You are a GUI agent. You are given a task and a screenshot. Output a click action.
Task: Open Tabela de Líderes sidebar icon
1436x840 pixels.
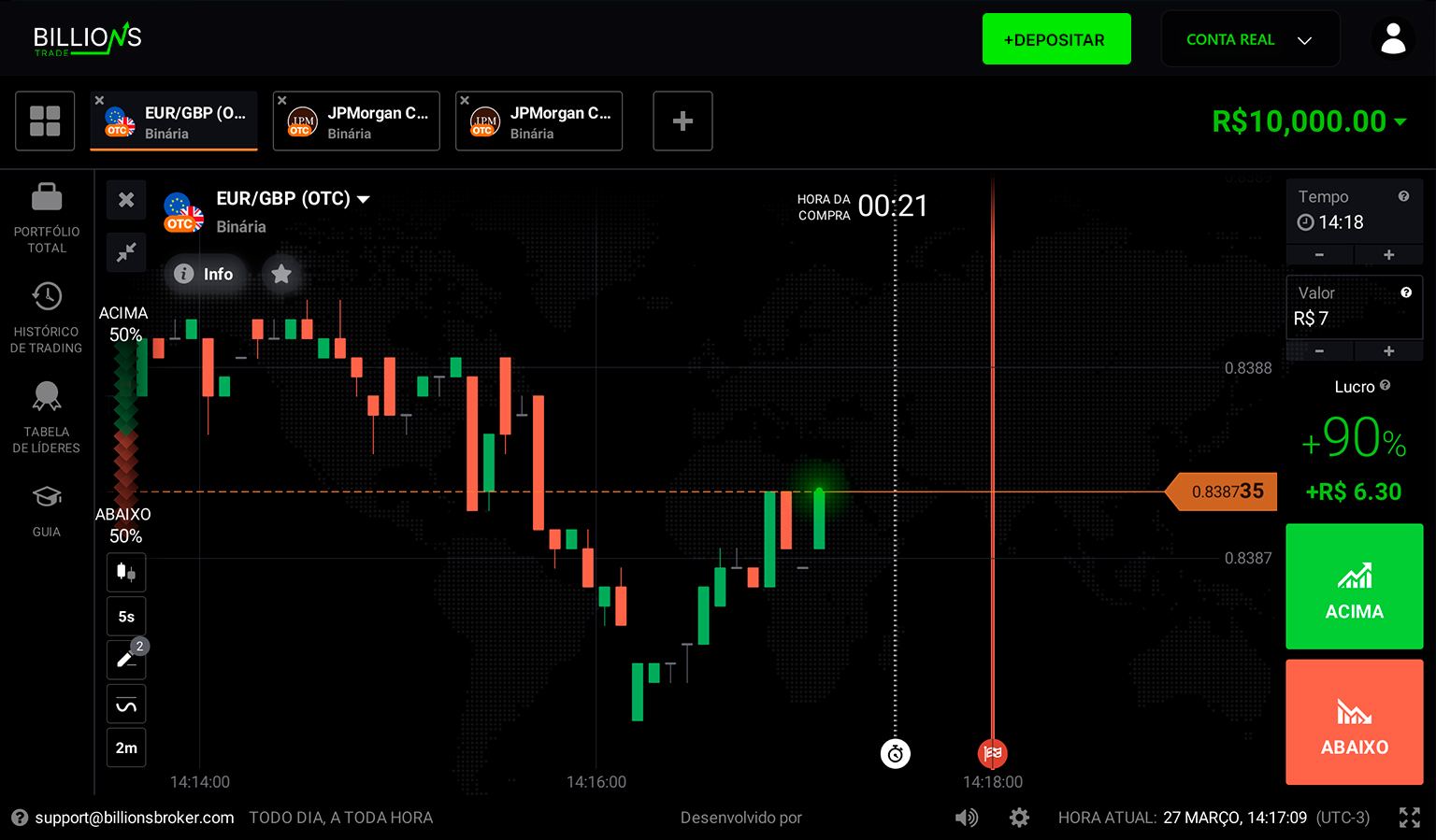point(47,397)
